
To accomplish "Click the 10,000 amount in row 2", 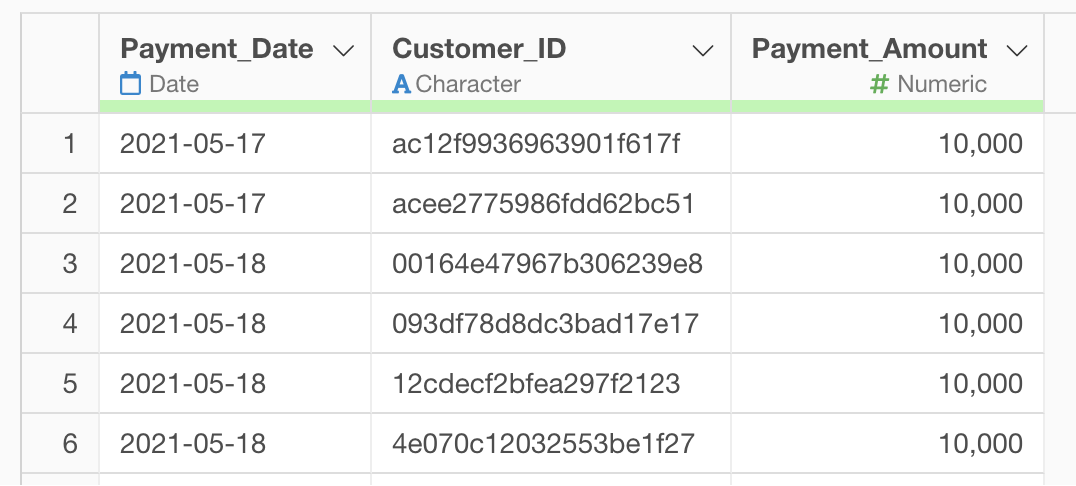I will coord(980,204).
